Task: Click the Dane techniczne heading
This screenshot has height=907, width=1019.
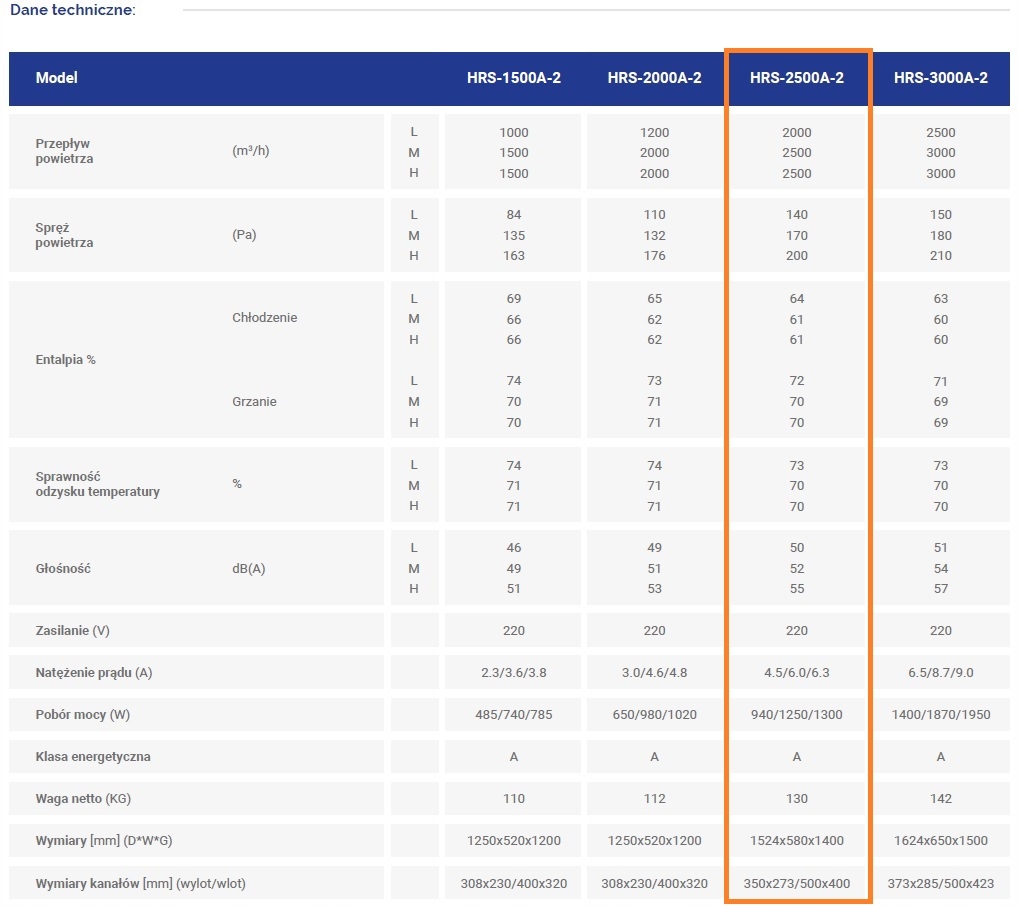Action: tap(73, 10)
